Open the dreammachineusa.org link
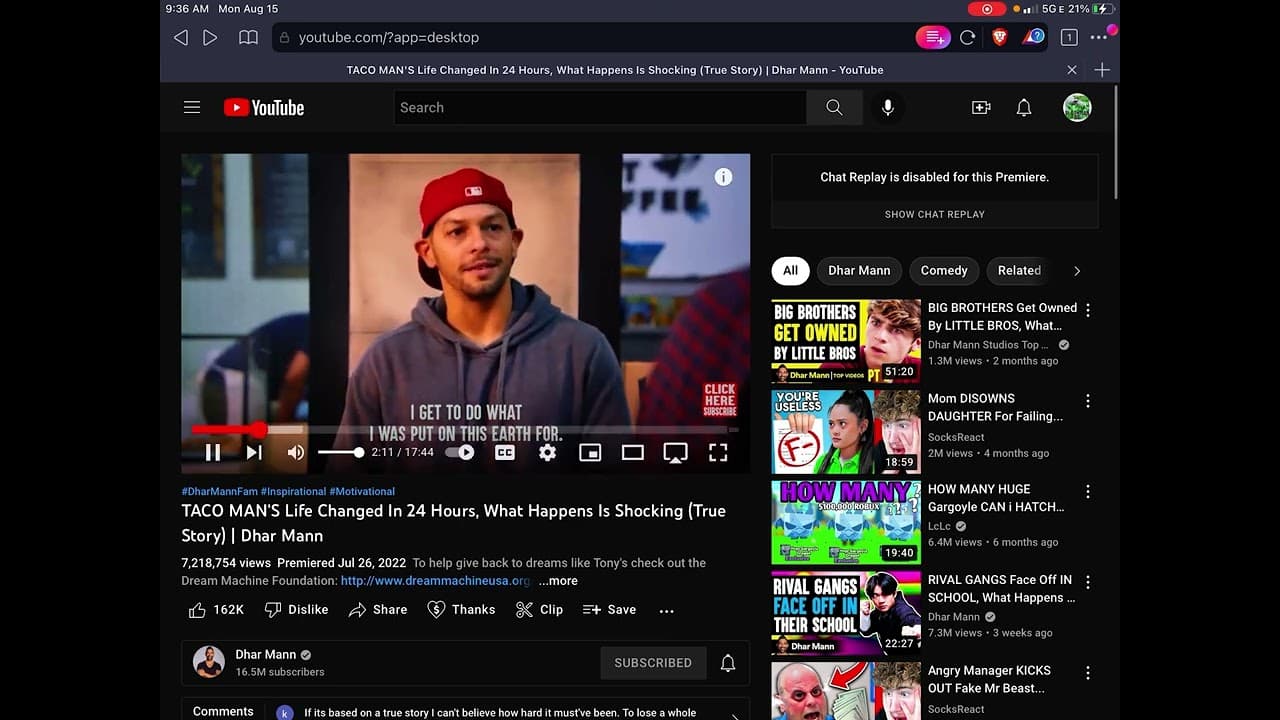 [435, 581]
